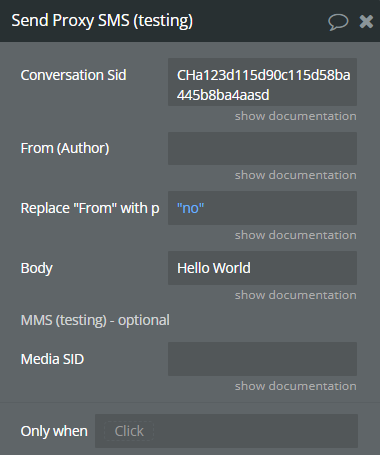The width and height of the screenshot is (380, 455).
Task: Show documentation under Replace "From" field
Action: [296, 235]
